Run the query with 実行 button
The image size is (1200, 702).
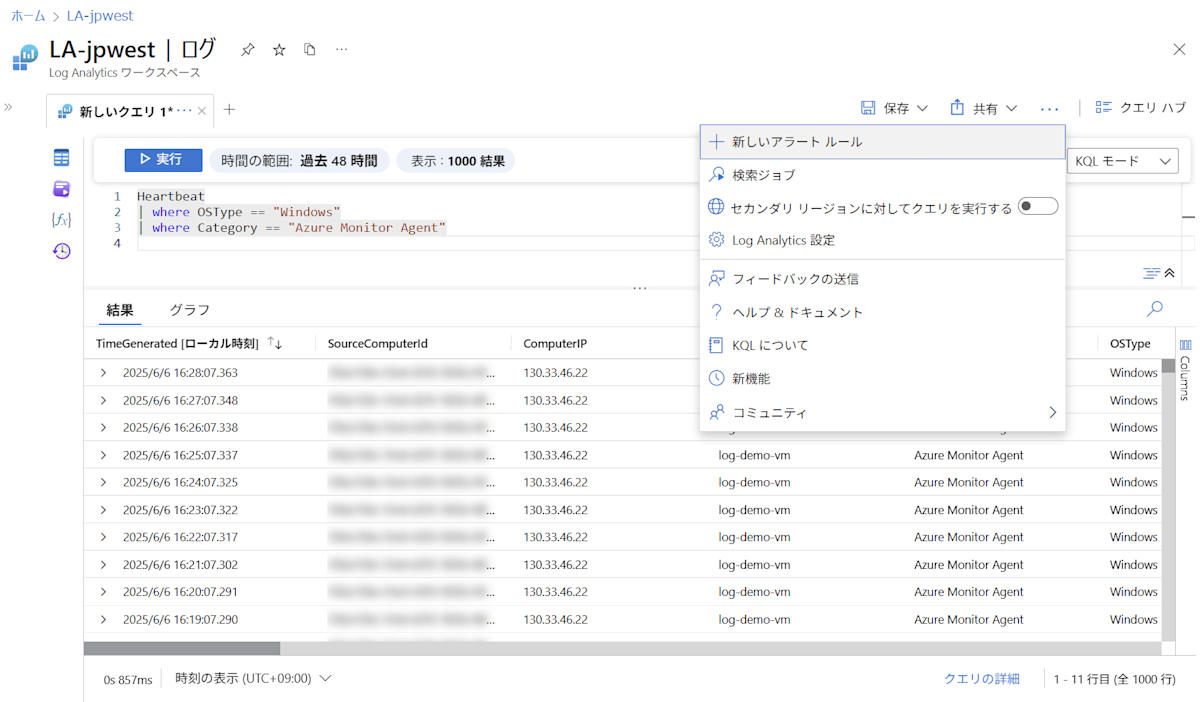163,160
